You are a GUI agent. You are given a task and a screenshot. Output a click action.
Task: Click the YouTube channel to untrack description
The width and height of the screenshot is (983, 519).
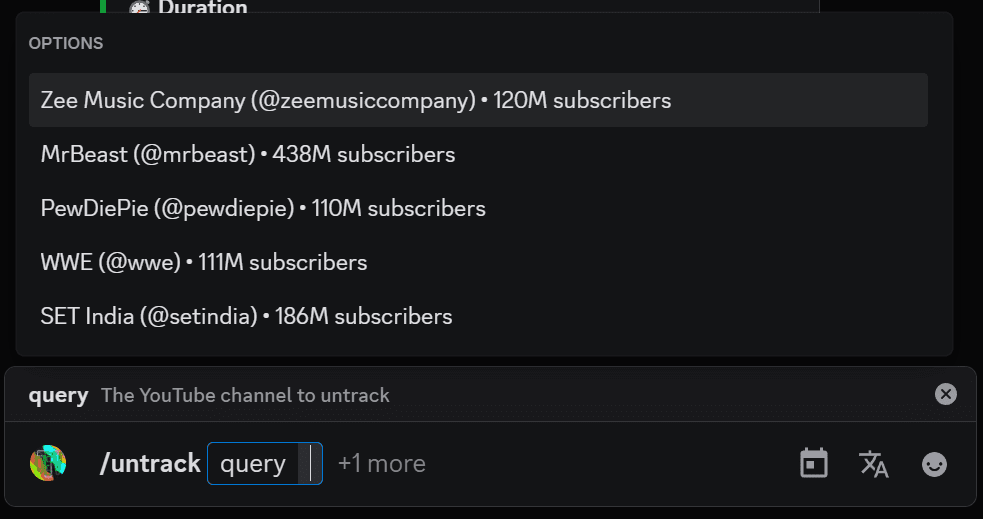pos(245,395)
